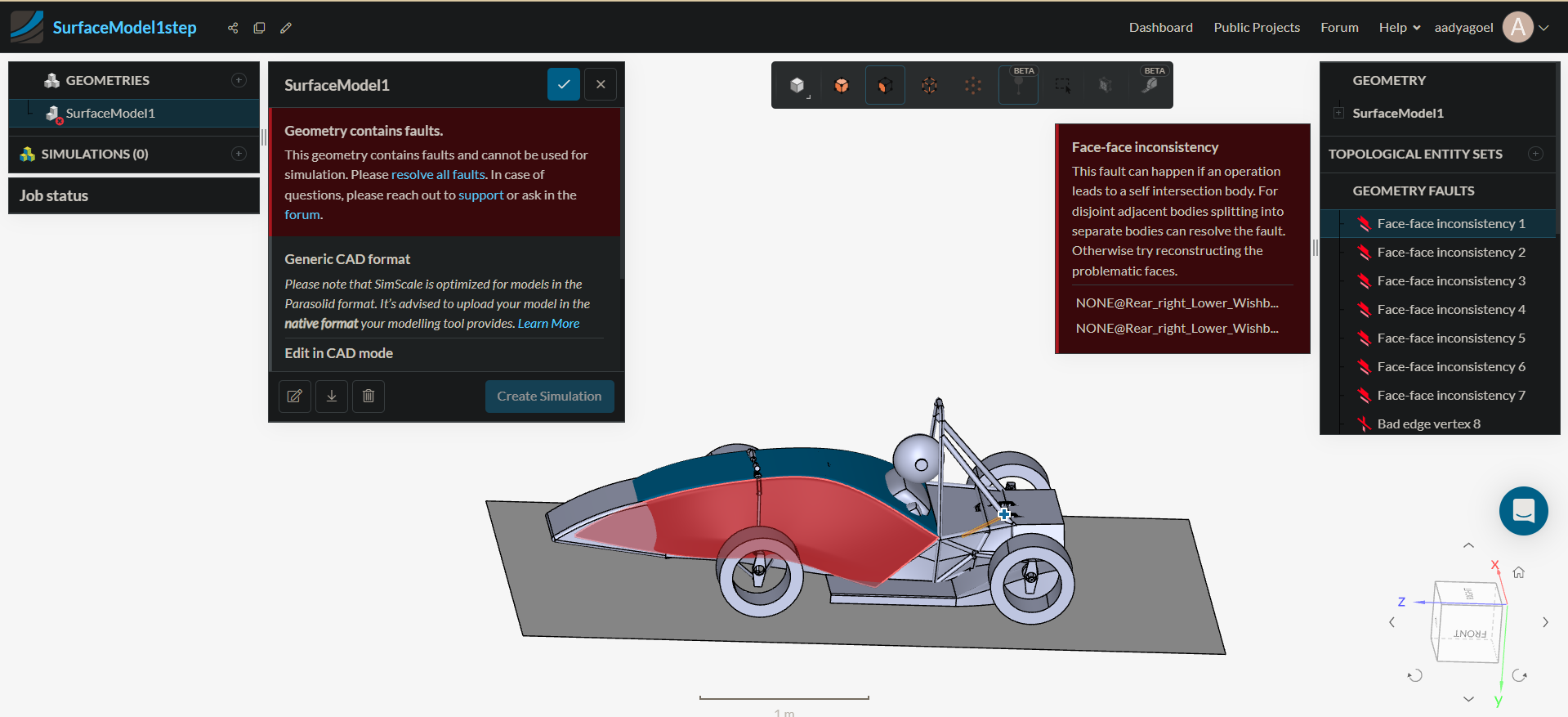This screenshot has width=1568, height=717.
Task: Select Face-face inconsistency 4
Action: point(1440,309)
